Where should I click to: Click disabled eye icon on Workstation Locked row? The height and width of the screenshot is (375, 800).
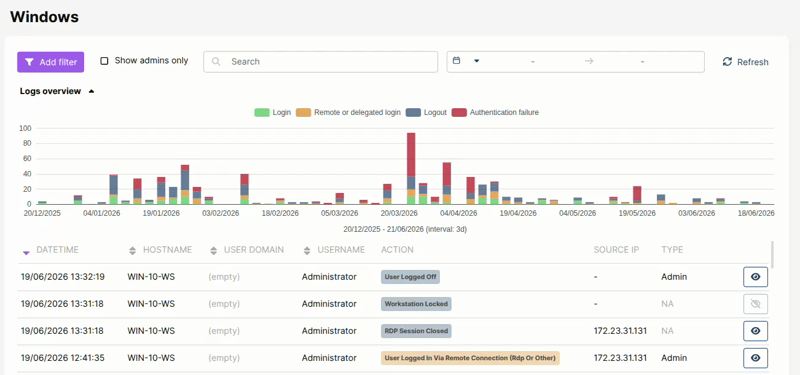755,304
